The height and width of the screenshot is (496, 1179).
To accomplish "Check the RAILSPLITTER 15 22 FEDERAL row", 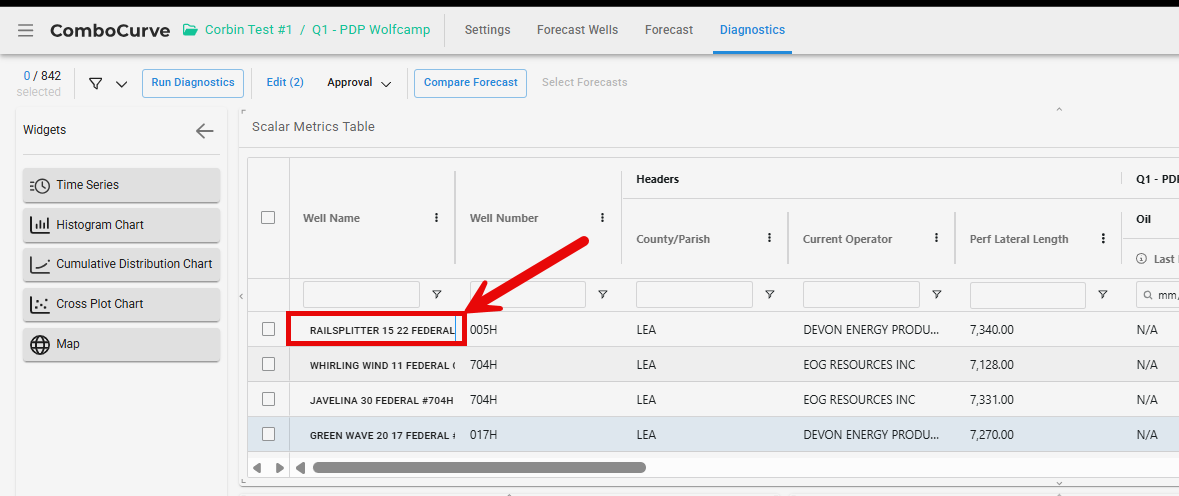I will pyautogui.click(x=268, y=329).
